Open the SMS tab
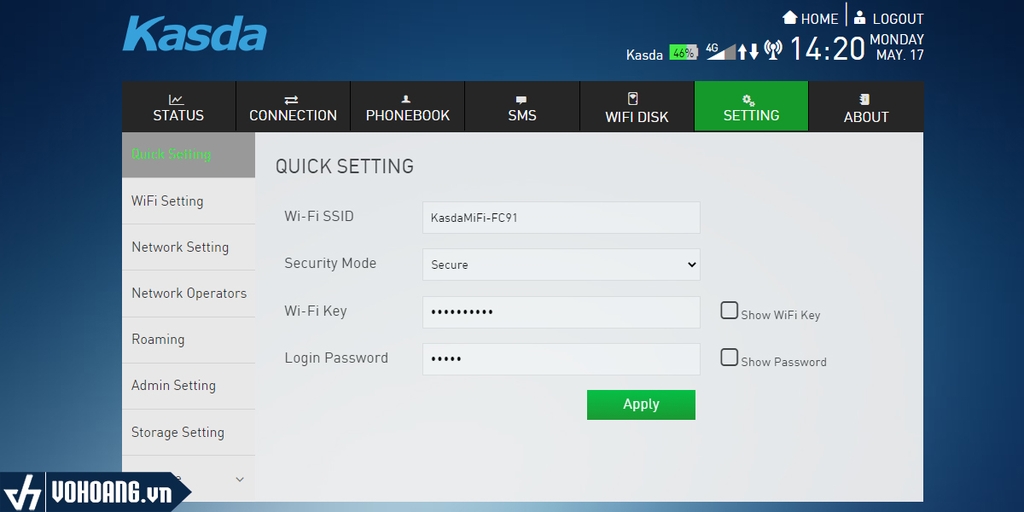This screenshot has height=512, width=1024. [x=522, y=106]
